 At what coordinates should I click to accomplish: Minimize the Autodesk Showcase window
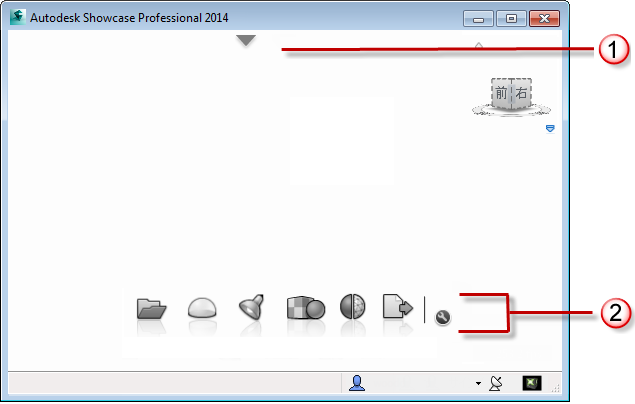pos(478,19)
